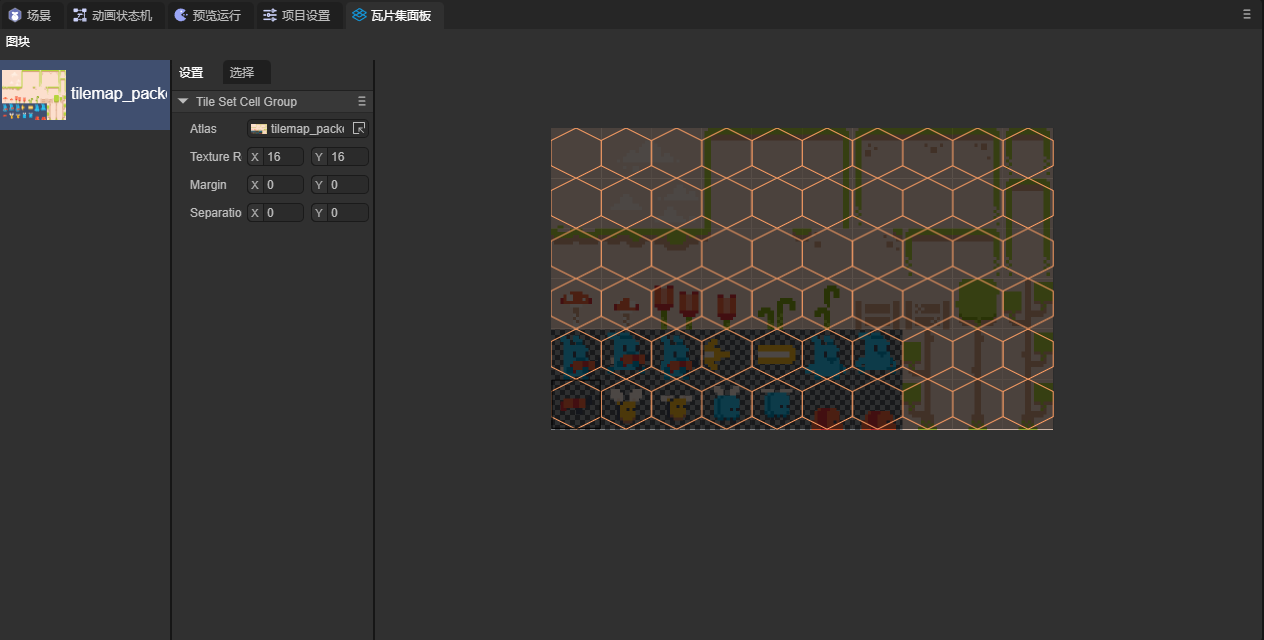Click the Texture Region Y input field
Image resolution: width=1264 pixels, height=640 pixels.
[x=347, y=157]
